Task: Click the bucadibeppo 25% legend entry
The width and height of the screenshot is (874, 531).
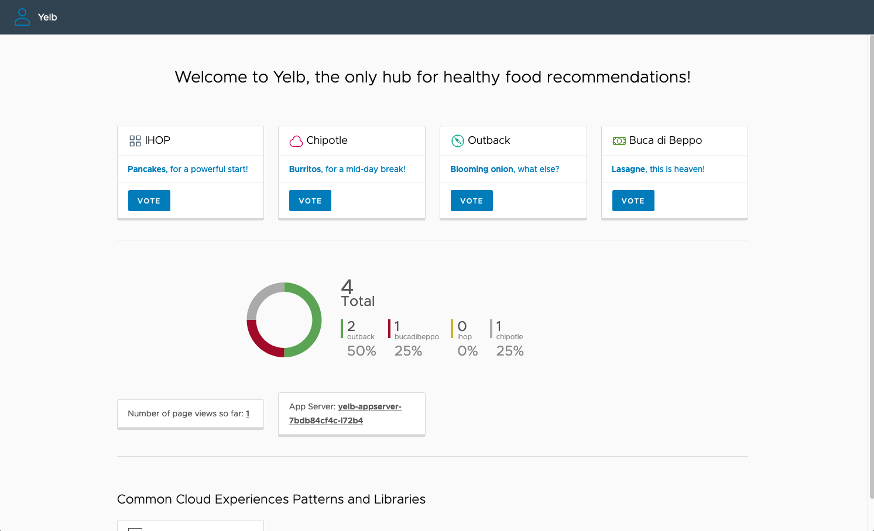Action: pos(413,338)
